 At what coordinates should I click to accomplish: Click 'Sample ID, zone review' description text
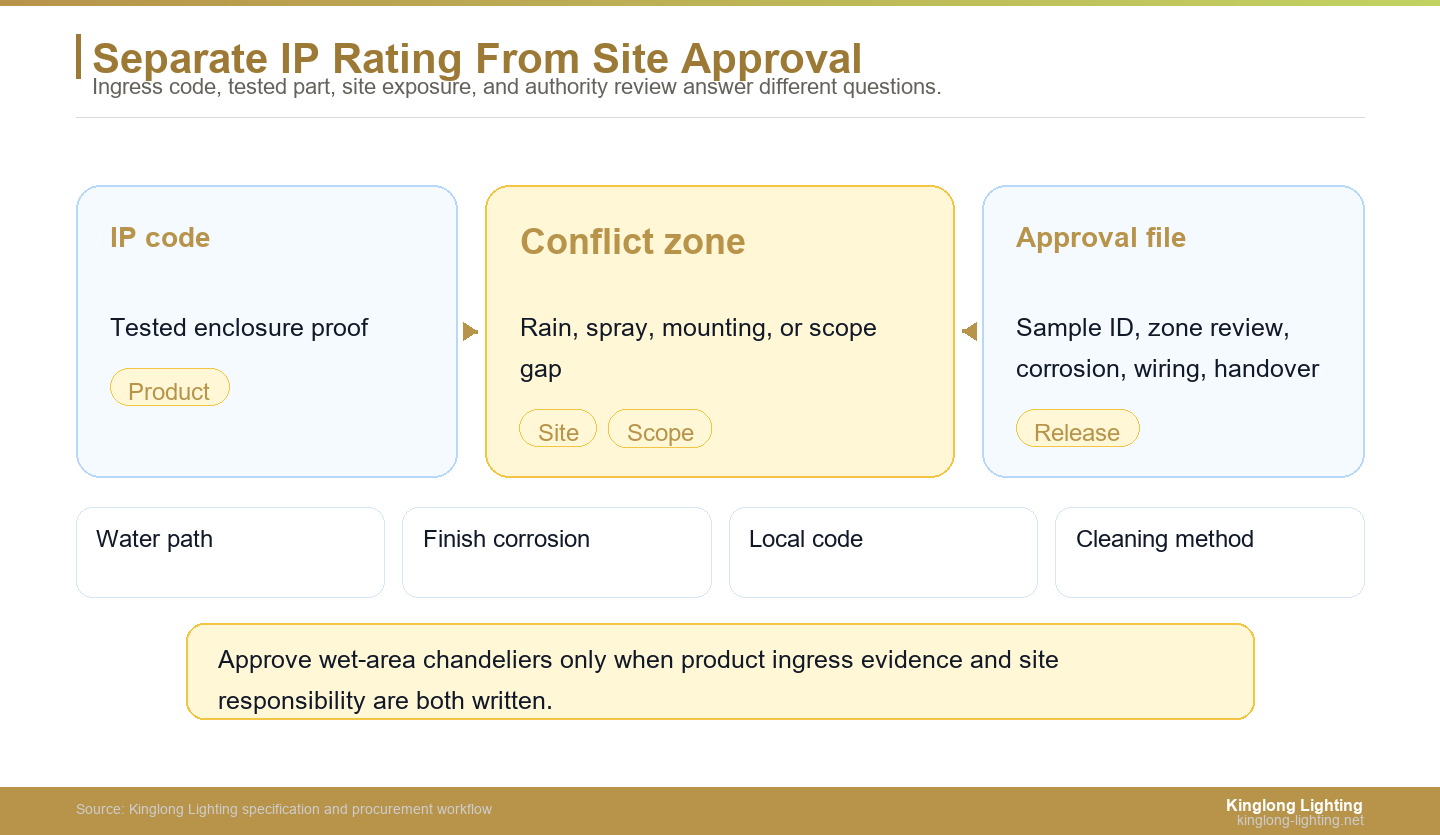(1167, 348)
